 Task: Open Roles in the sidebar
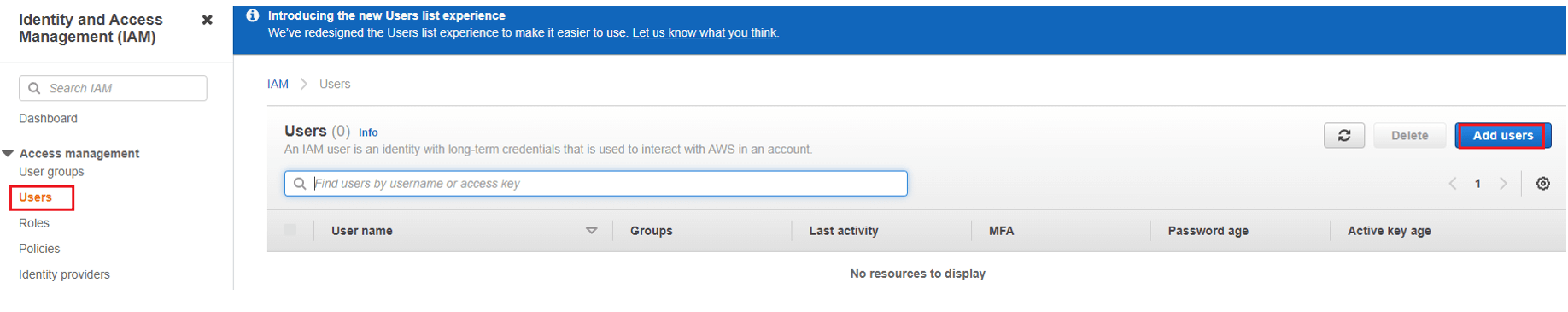coord(34,223)
